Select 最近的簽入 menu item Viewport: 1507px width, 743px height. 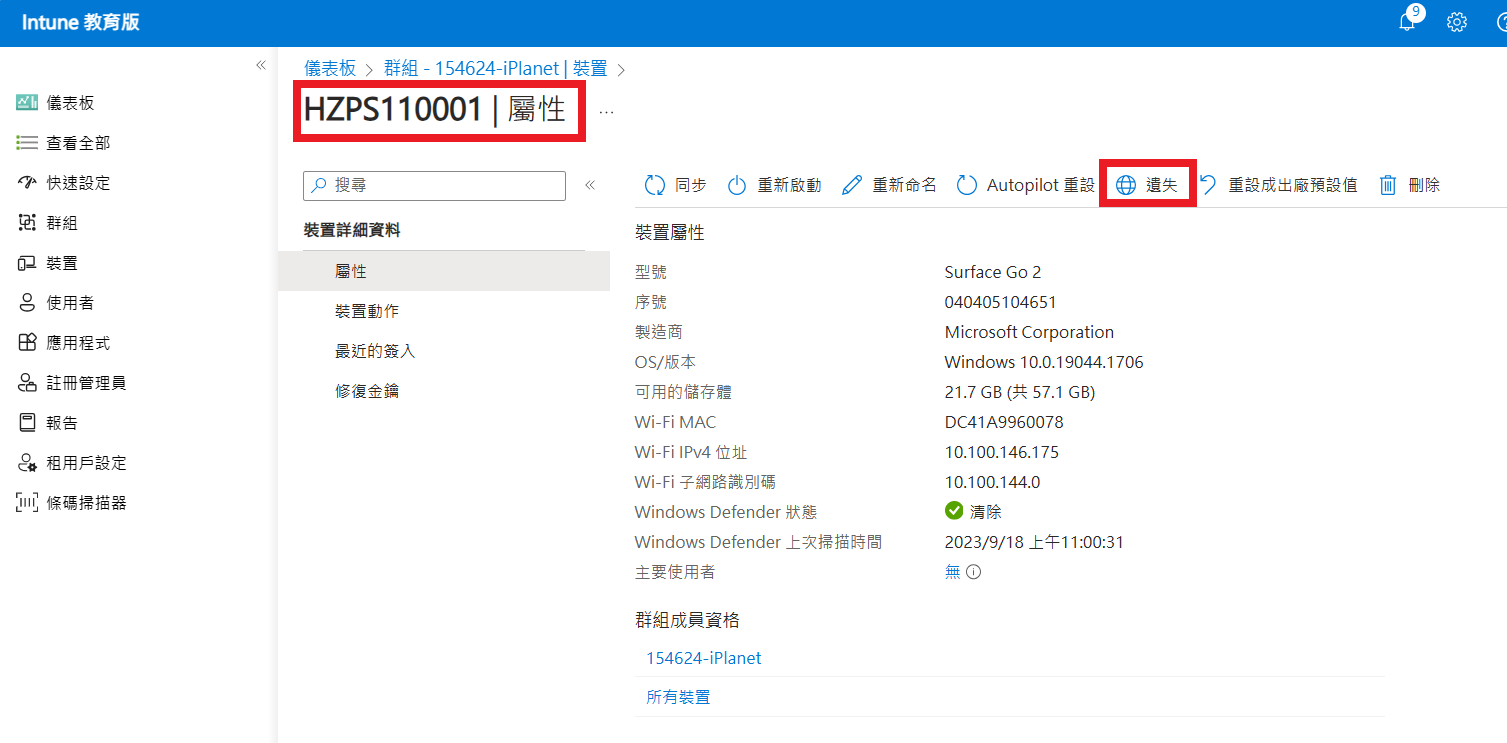tap(375, 351)
